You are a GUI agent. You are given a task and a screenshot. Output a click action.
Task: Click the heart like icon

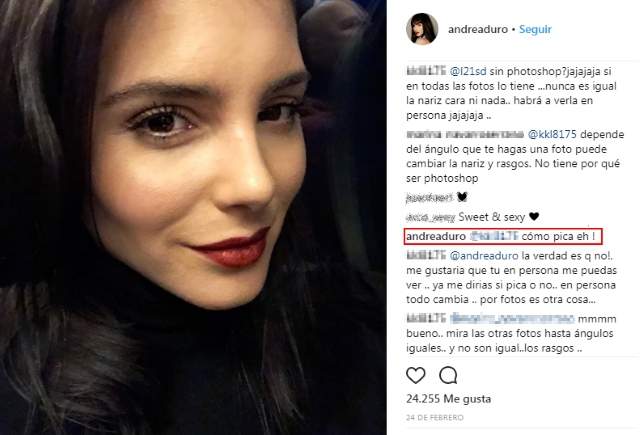[416, 375]
